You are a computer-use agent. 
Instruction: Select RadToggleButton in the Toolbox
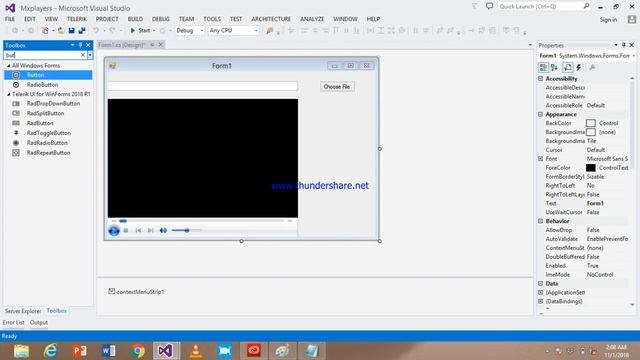point(48,133)
